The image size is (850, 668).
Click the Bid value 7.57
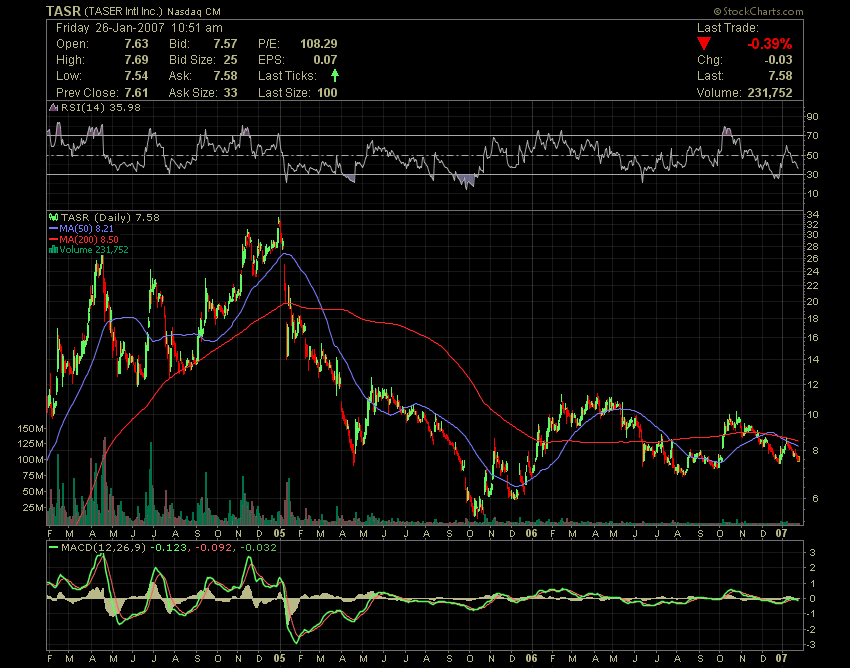[x=225, y=44]
